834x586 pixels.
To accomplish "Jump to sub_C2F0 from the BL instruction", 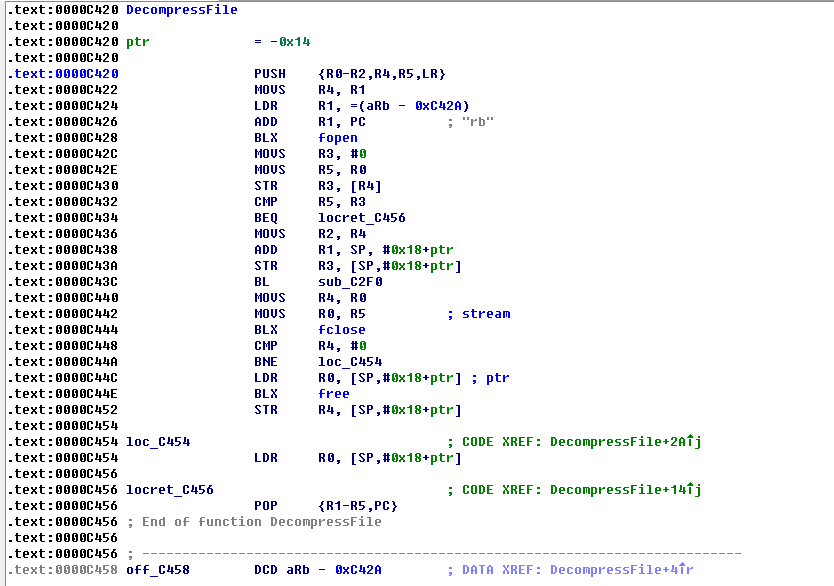I will [x=350, y=282].
